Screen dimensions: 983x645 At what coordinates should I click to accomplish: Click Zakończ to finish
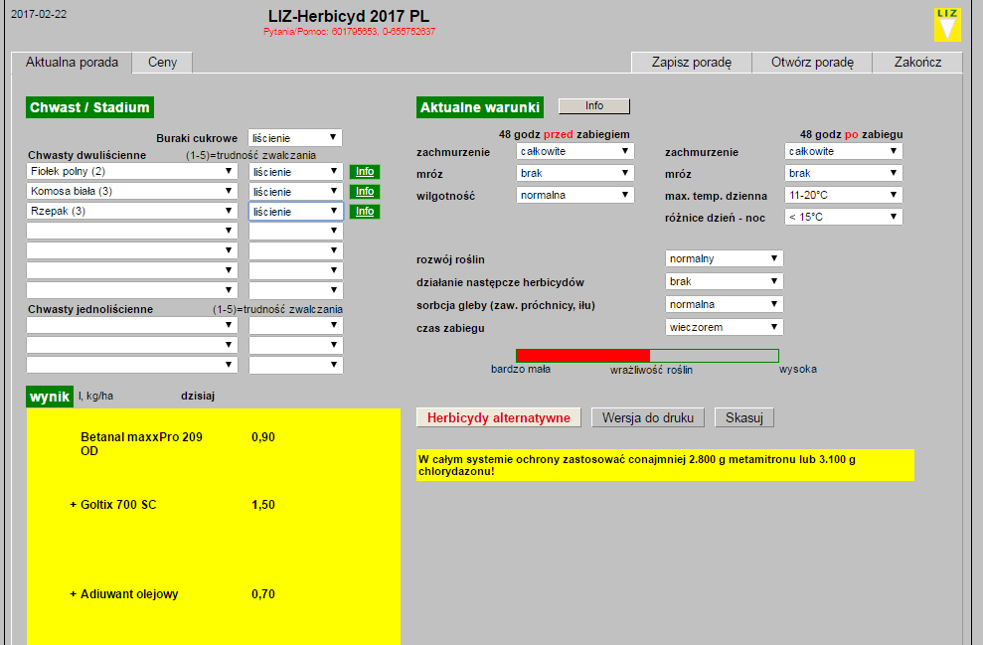(917, 62)
